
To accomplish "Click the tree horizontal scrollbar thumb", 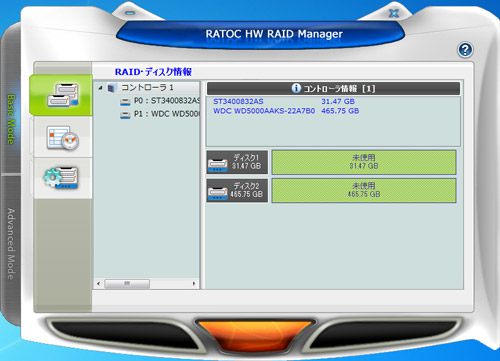I will pos(127,284).
